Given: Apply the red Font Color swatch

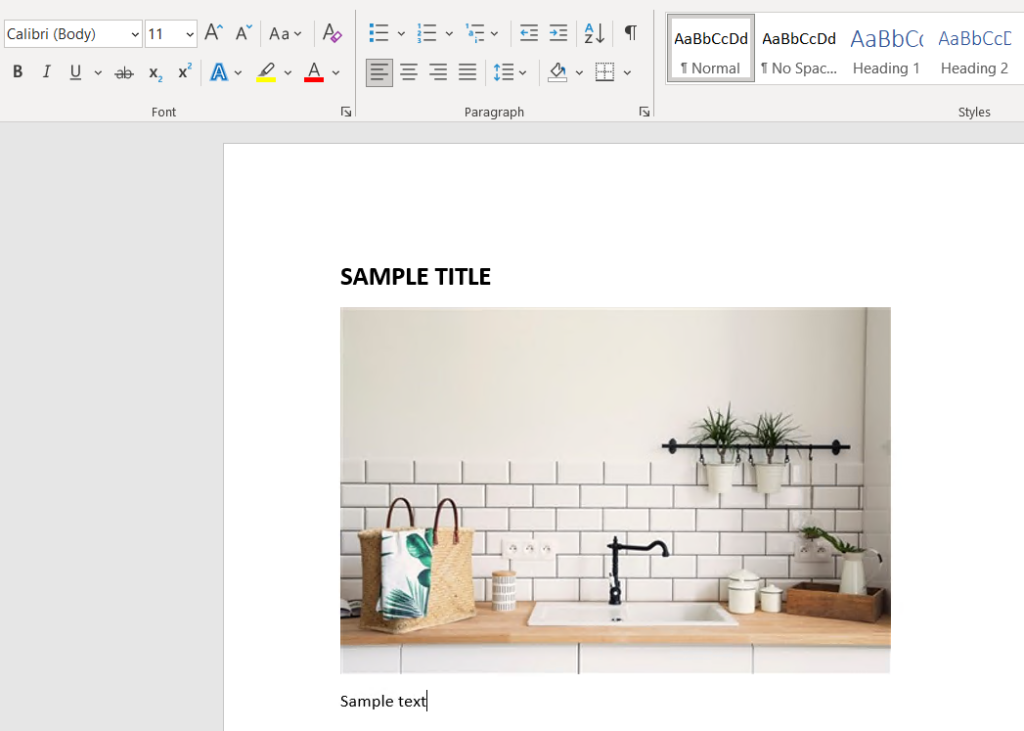Looking at the screenshot, I should pos(314,73).
